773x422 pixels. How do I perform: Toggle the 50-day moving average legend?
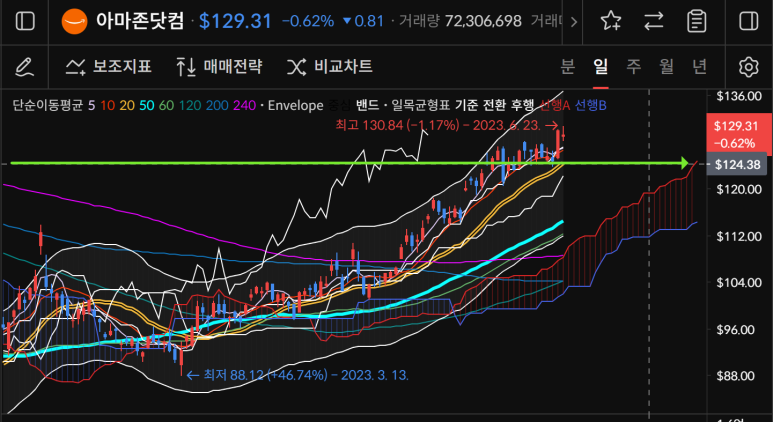tap(146, 105)
